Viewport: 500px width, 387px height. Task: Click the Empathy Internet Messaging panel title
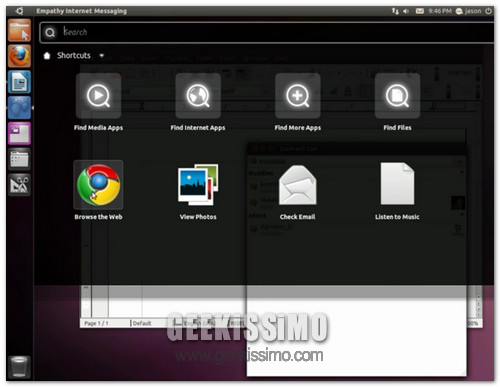pyautogui.click(x=82, y=11)
